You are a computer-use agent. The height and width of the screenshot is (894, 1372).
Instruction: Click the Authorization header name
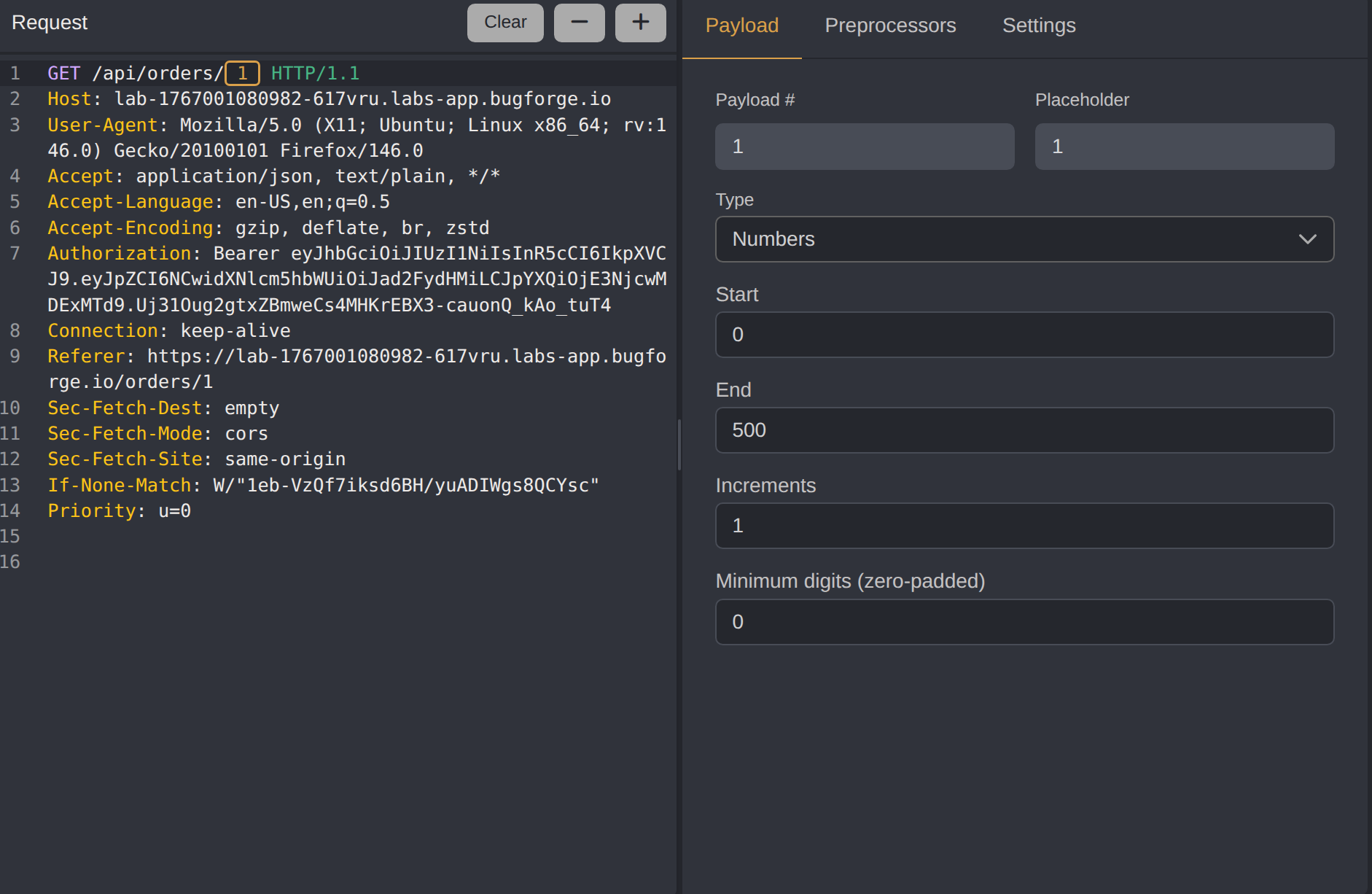click(x=119, y=254)
